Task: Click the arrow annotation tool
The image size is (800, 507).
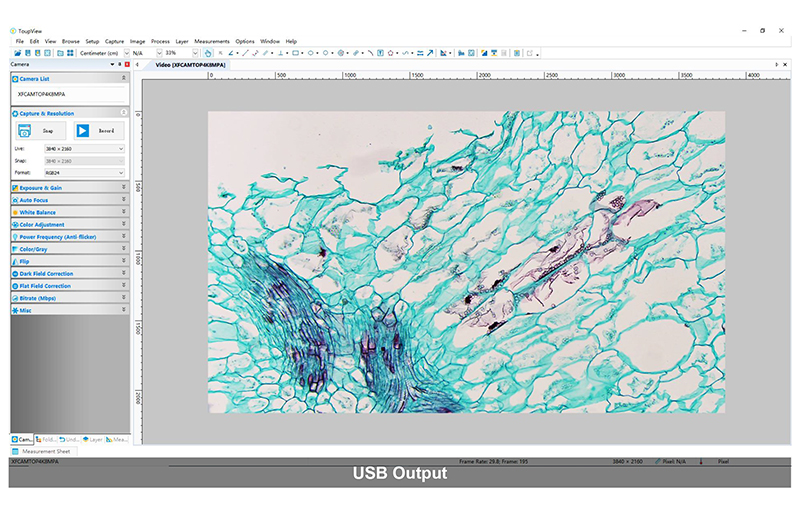Action: point(431,53)
